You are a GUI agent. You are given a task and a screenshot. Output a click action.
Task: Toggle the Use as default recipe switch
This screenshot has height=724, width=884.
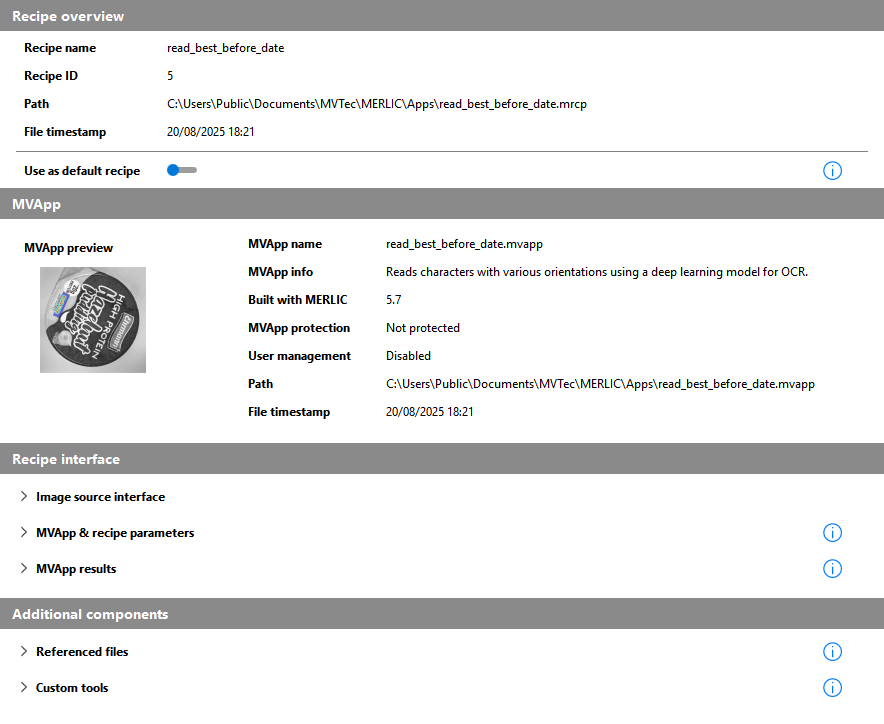pos(182,171)
